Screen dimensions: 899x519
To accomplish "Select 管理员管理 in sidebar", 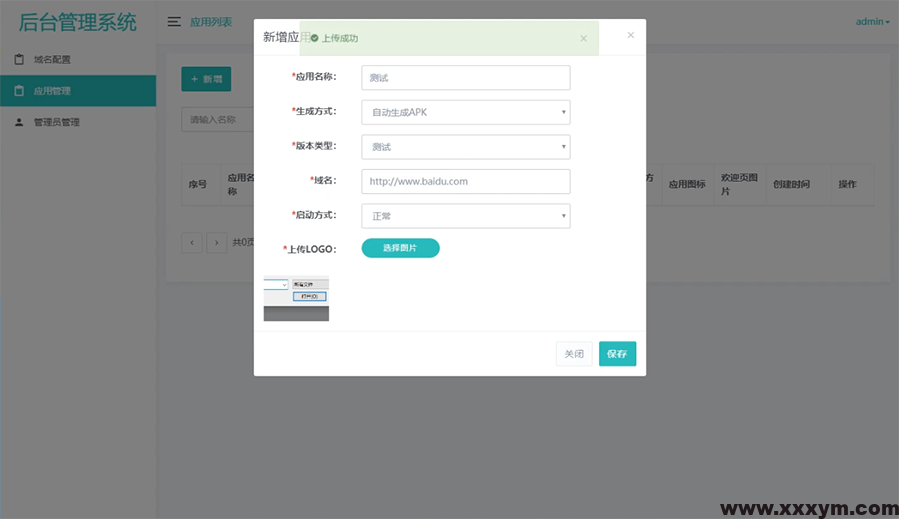I will pos(56,122).
